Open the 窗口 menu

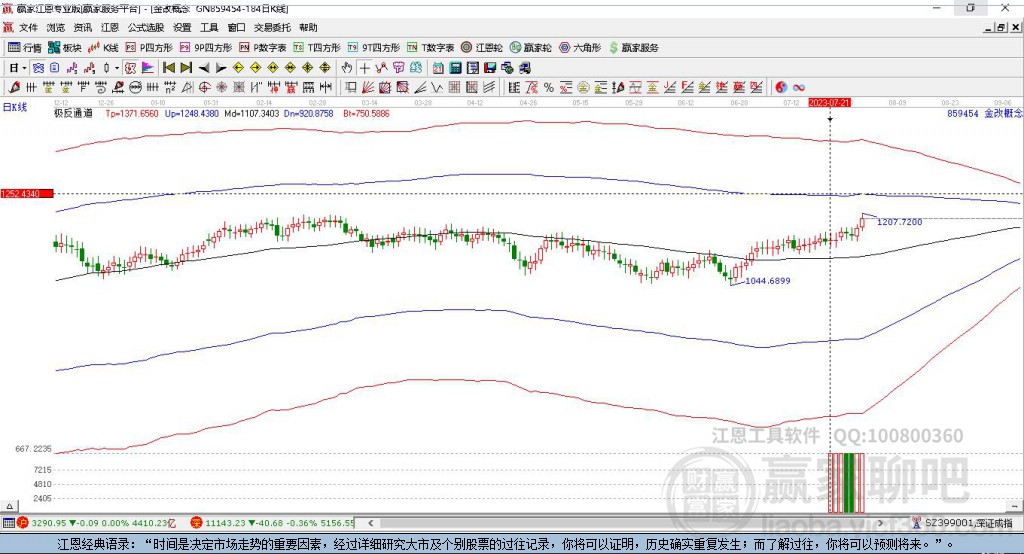[236, 27]
